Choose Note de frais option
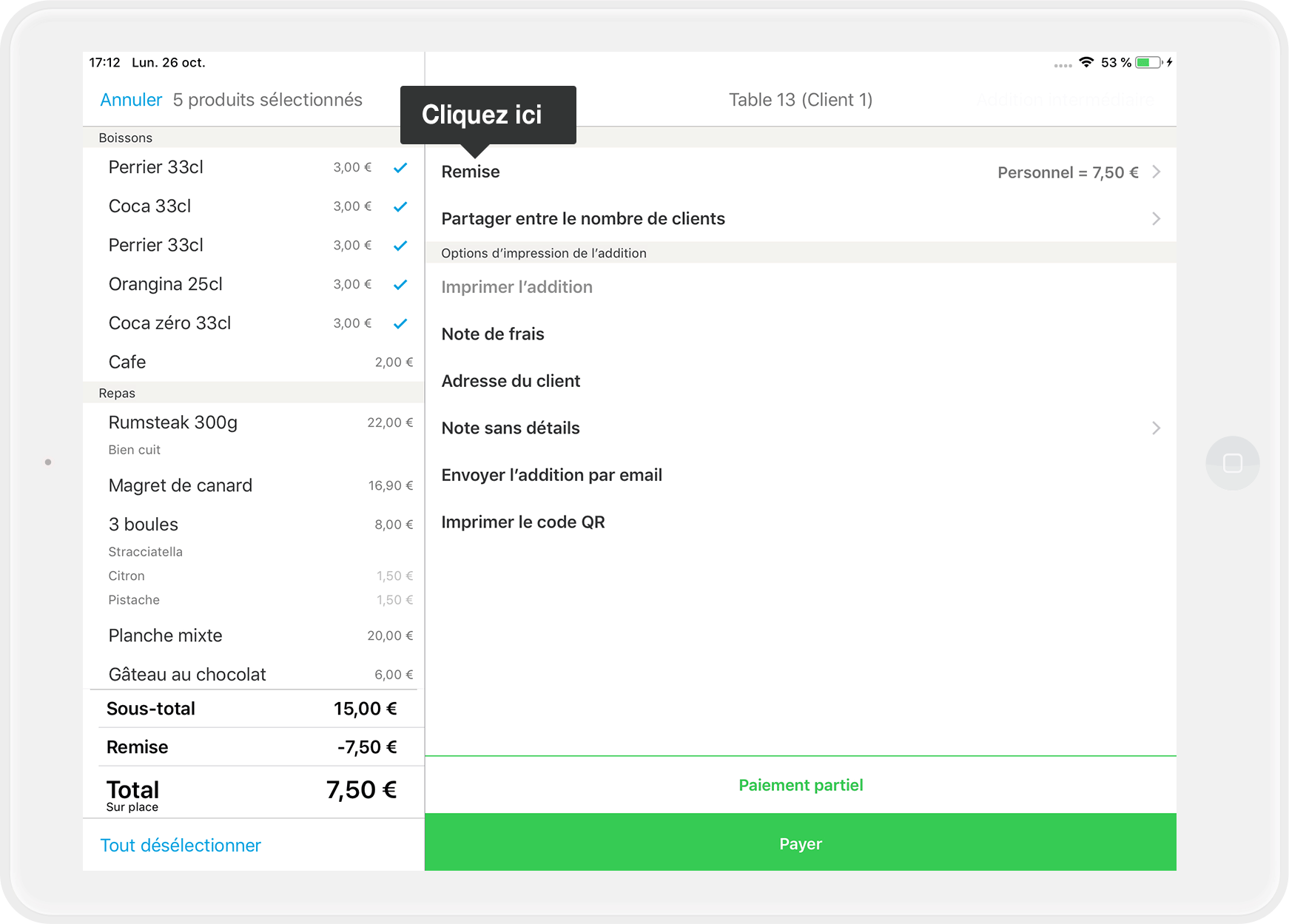Screen dimensions: 1289x924 coord(801,334)
